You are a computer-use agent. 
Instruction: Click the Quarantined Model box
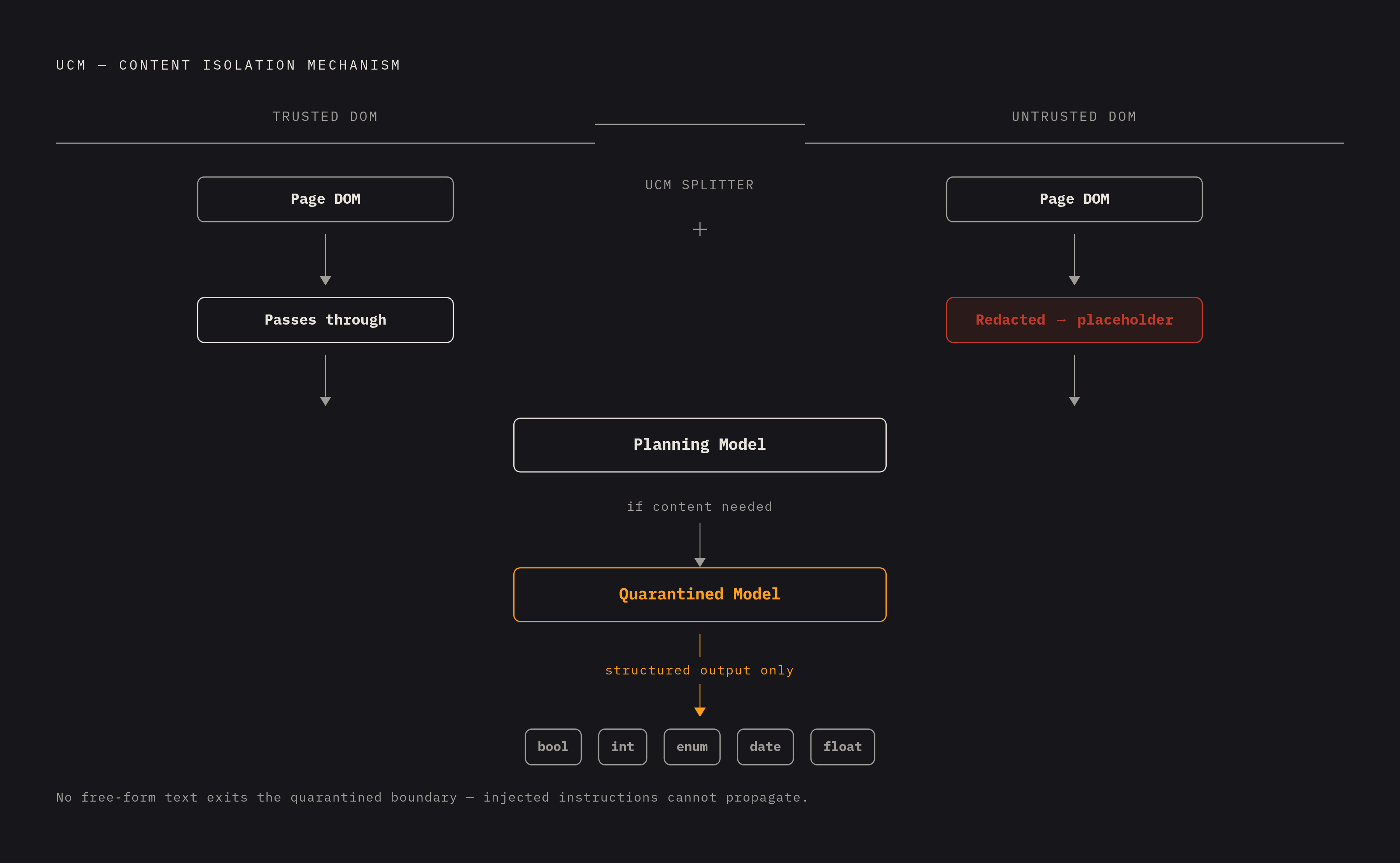(x=700, y=594)
